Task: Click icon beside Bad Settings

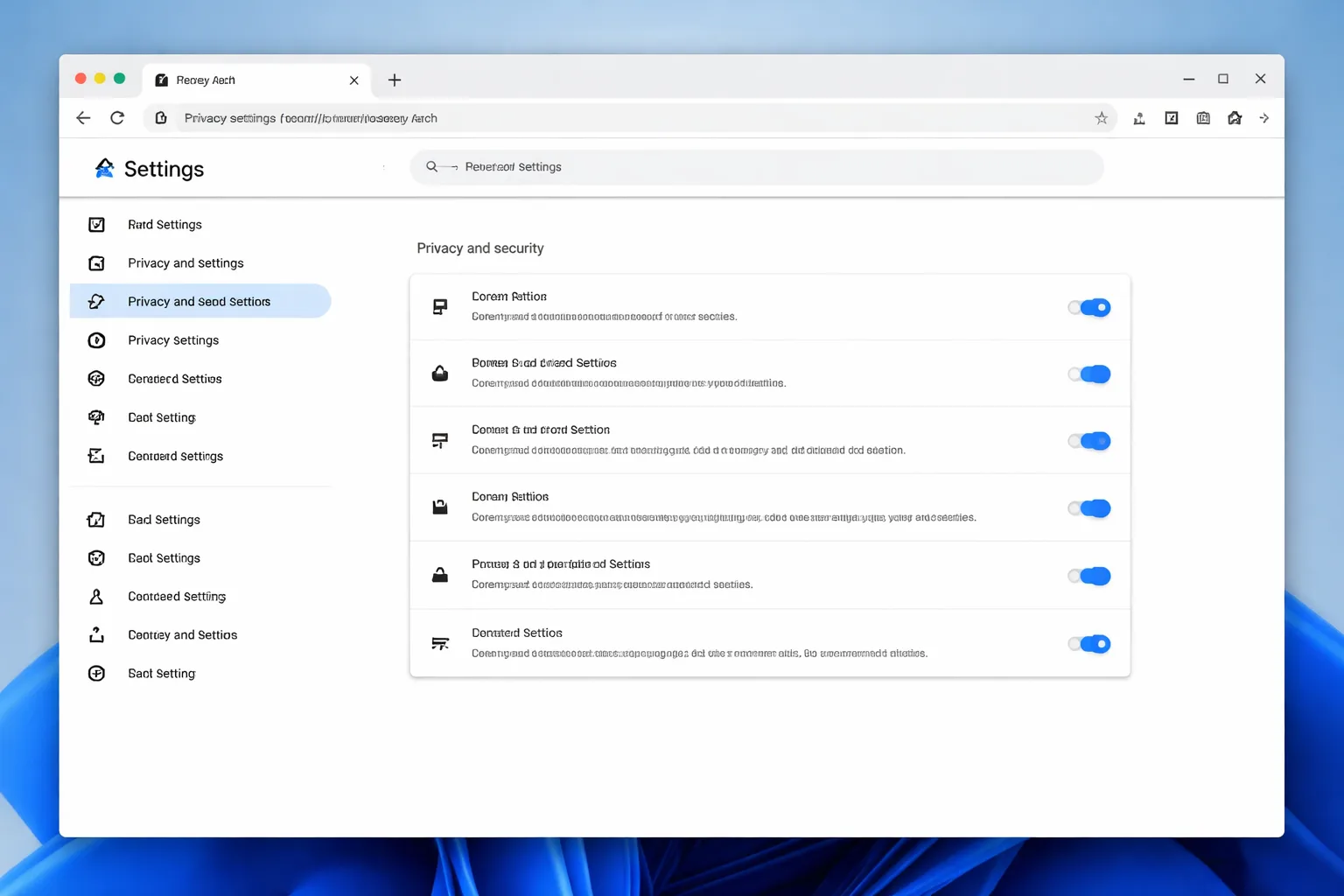Action: [x=97, y=520]
